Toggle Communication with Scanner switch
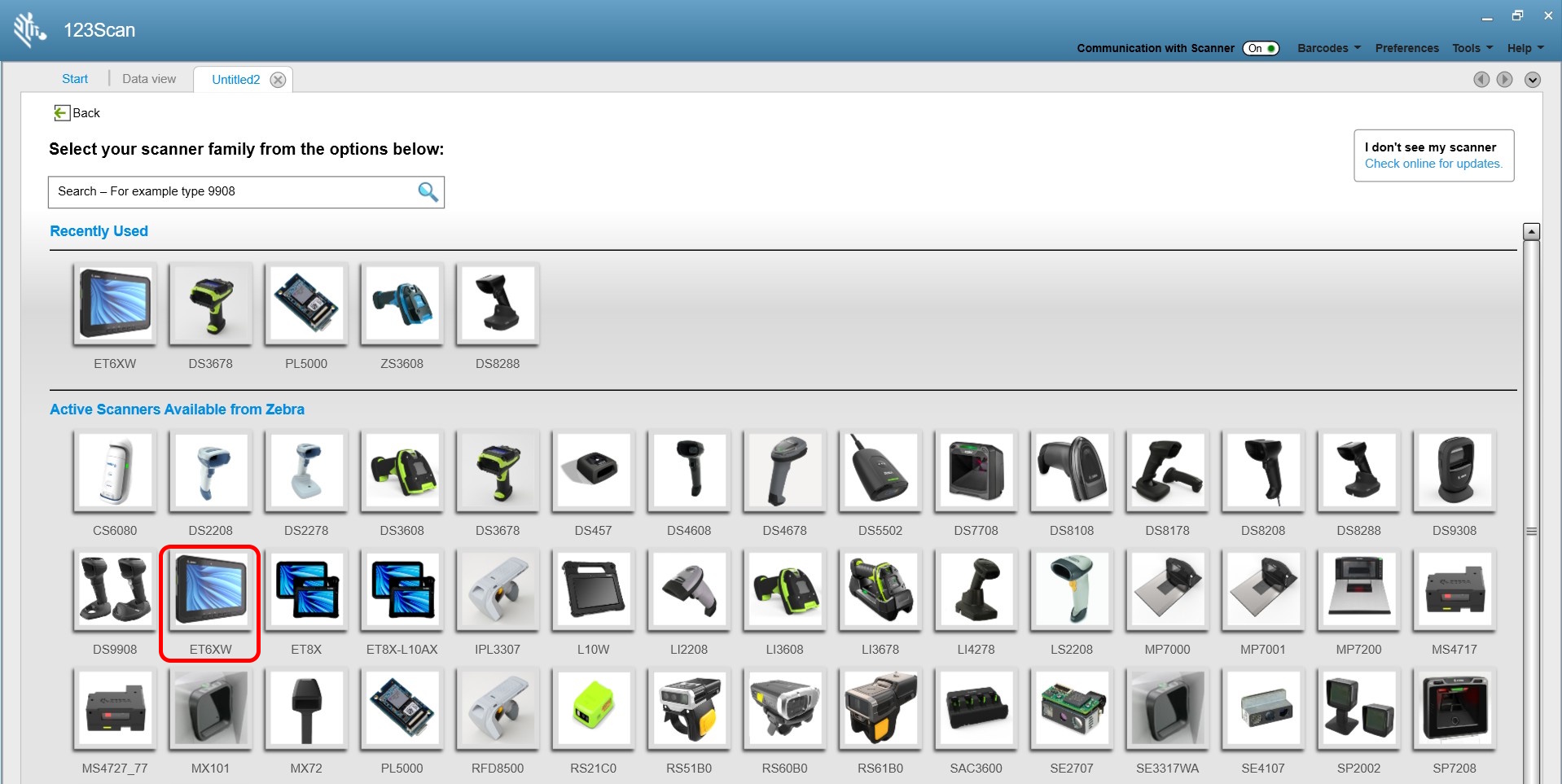The width and height of the screenshot is (1562, 784). click(x=1261, y=48)
